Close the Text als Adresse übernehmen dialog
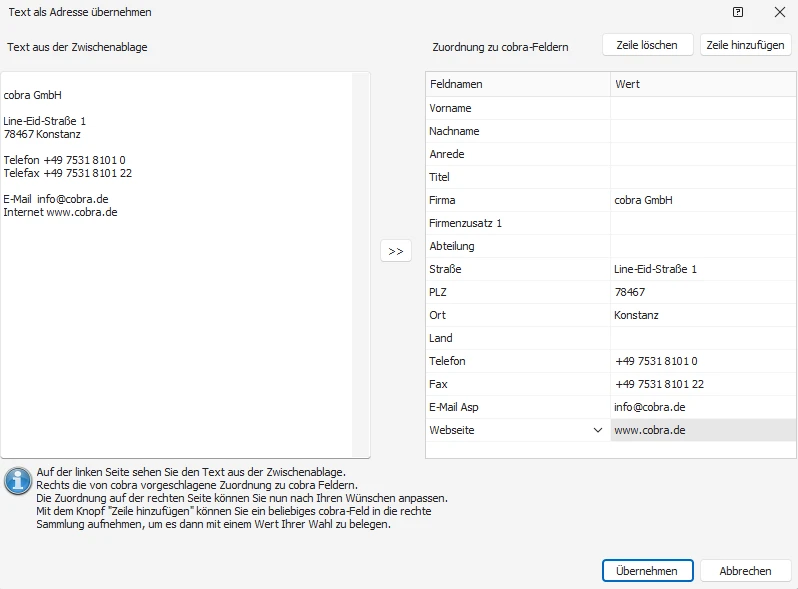The image size is (798, 589). (x=780, y=12)
